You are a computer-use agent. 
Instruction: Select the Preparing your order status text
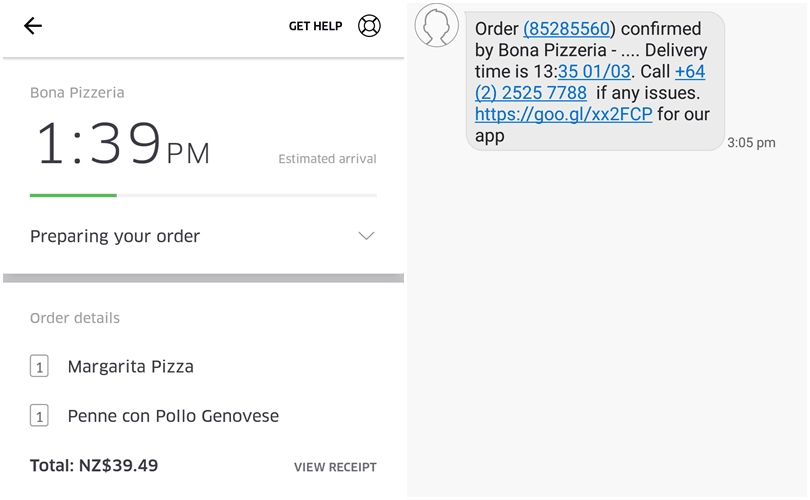click(115, 236)
